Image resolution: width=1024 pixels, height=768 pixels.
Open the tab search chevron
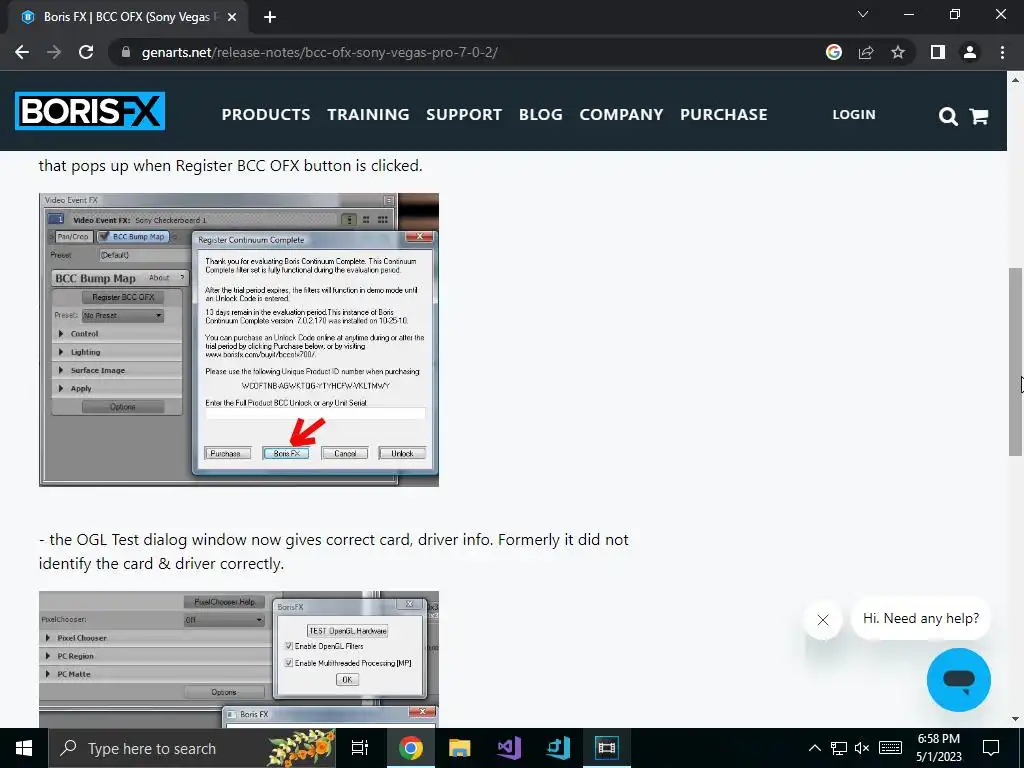[863, 14]
